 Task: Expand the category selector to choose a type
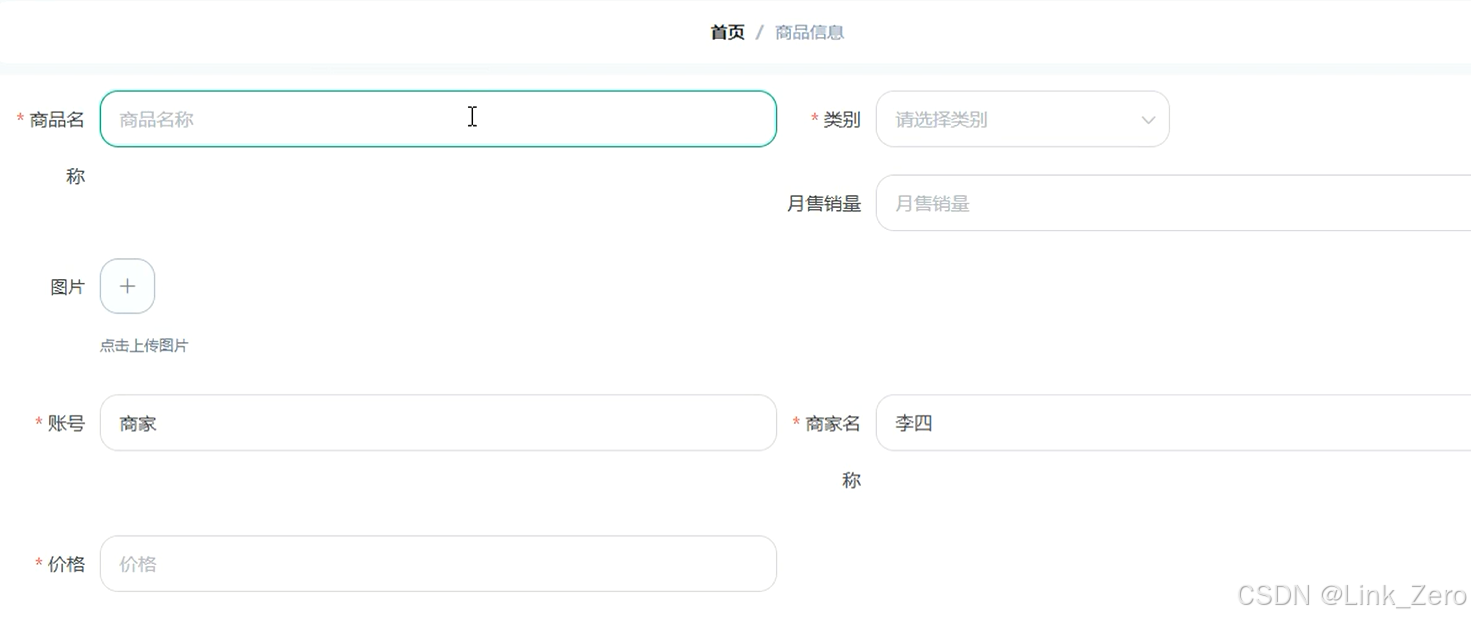[x=1020, y=118]
